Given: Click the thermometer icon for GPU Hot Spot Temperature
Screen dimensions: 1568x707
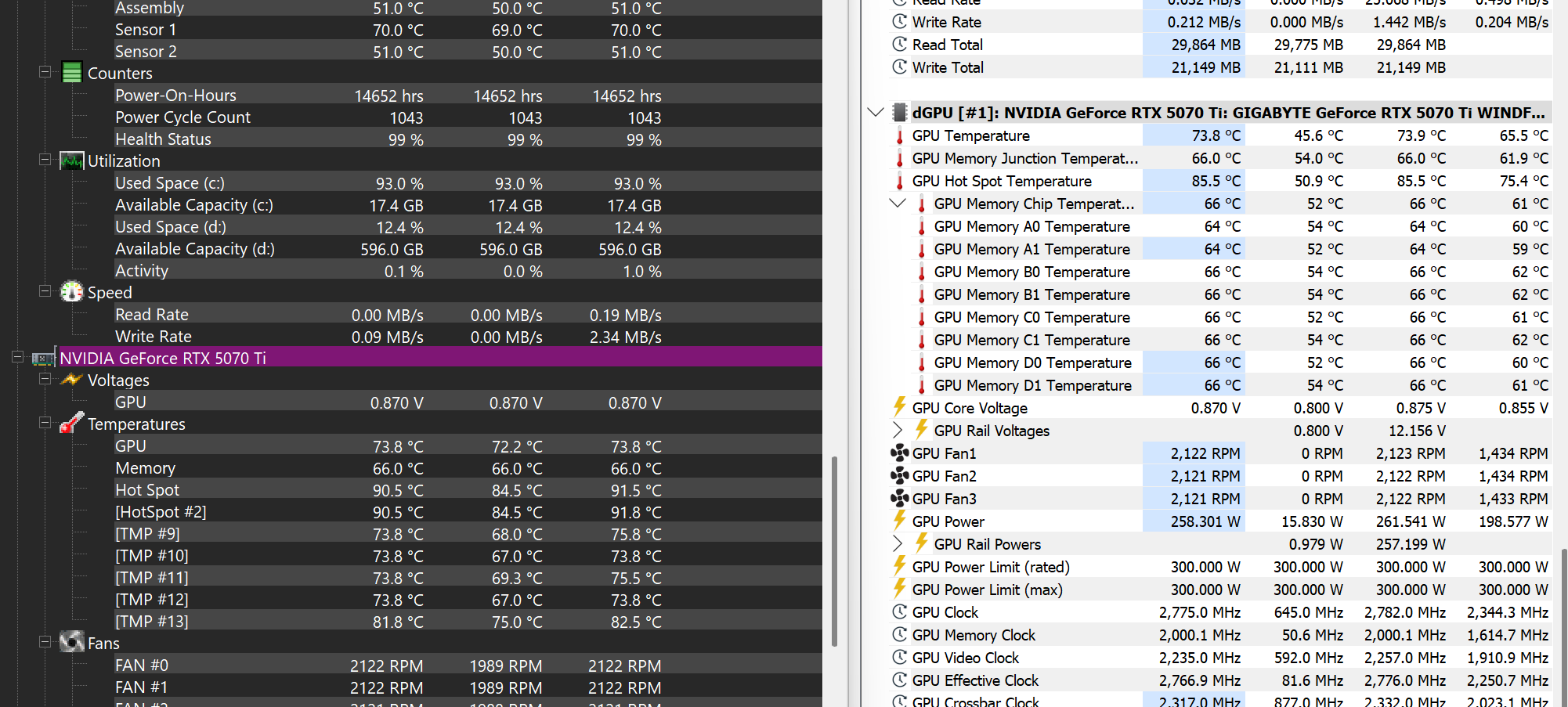Looking at the screenshot, I should pyautogui.click(x=900, y=181).
